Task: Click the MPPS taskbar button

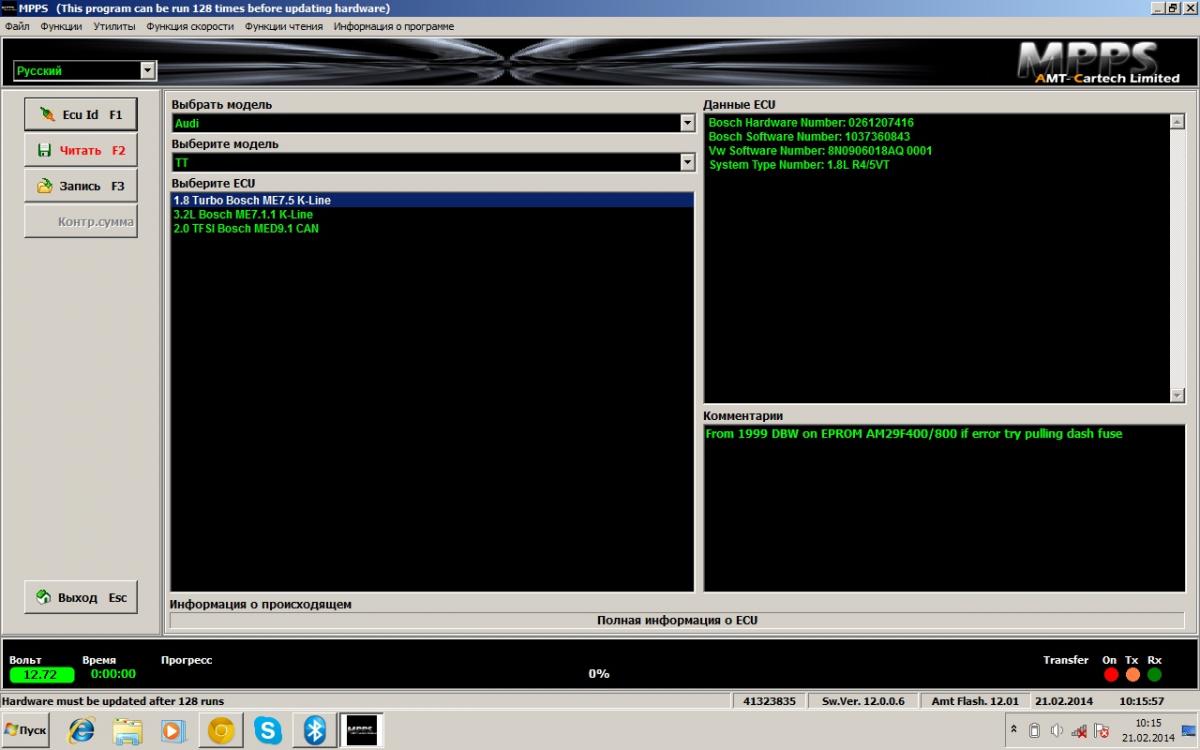Action: [x=362, y=731]
